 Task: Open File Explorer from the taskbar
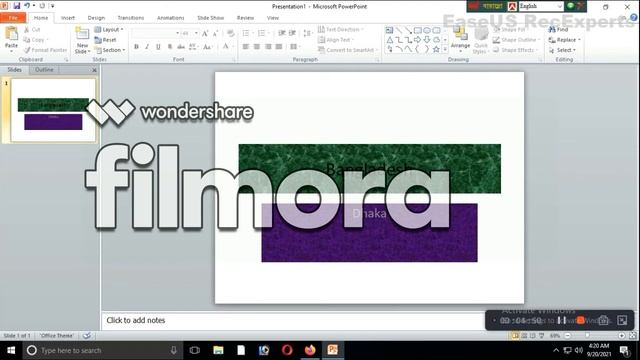218,350
